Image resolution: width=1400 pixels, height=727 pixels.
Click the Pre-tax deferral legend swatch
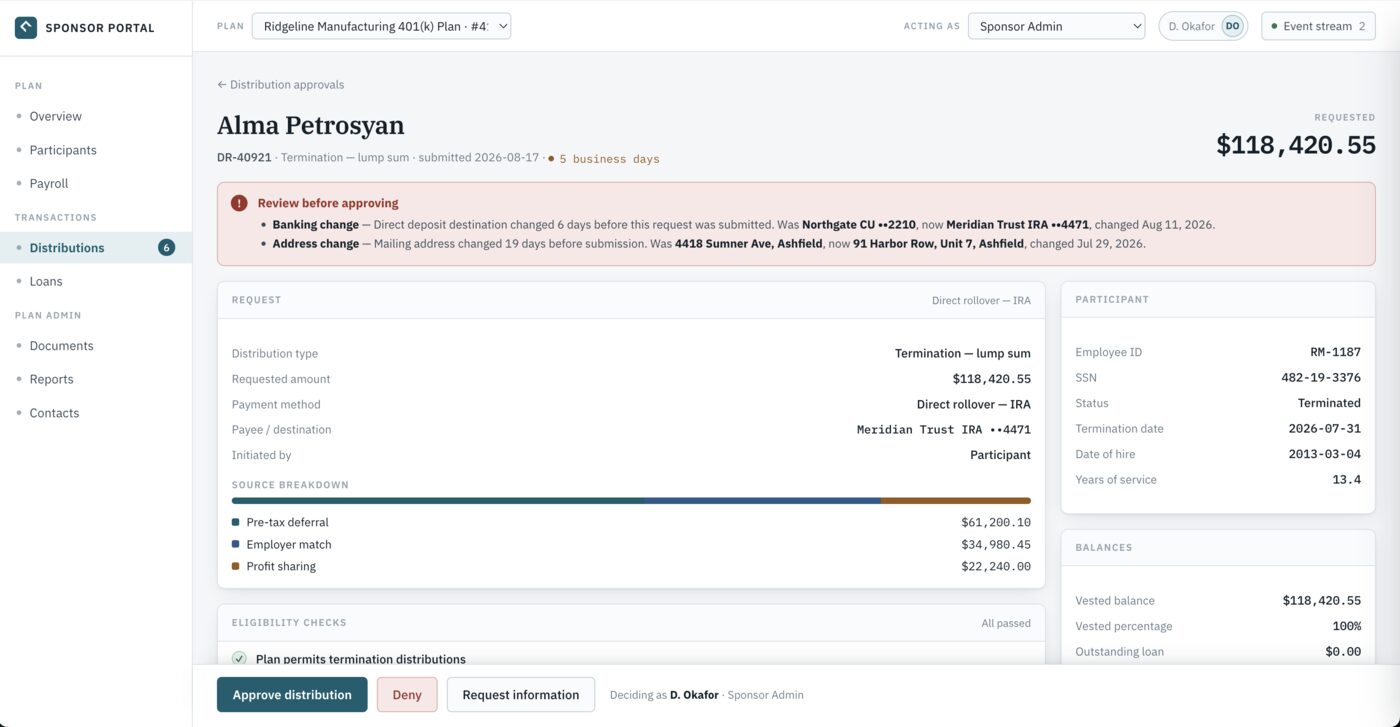[235, 522]
